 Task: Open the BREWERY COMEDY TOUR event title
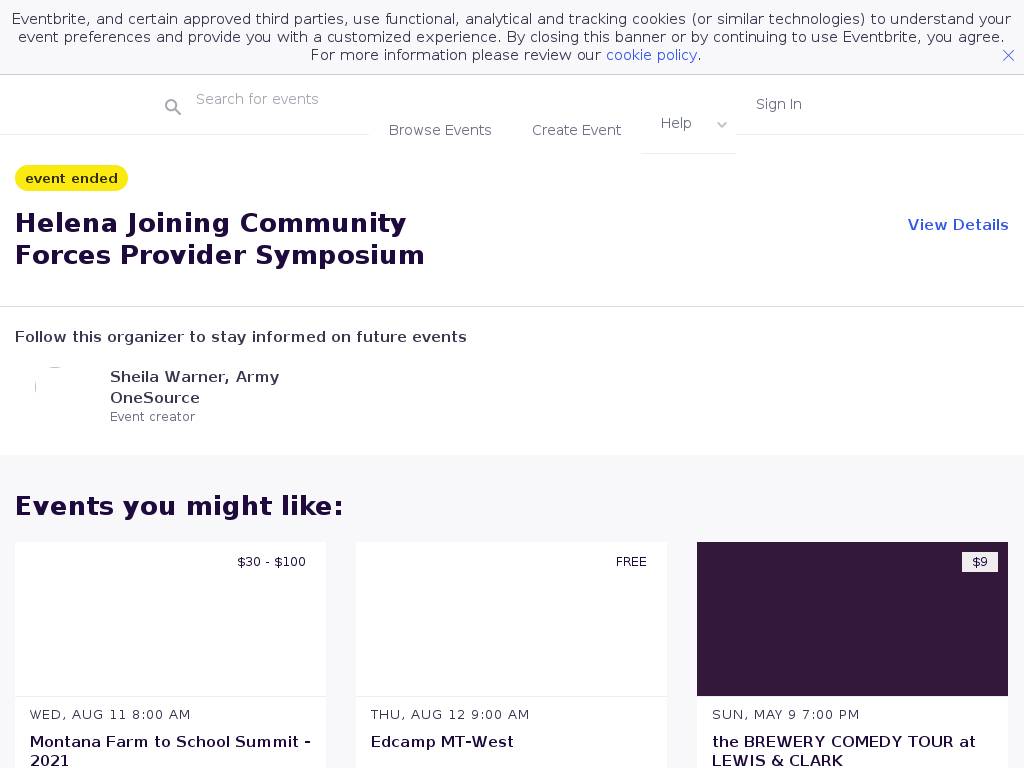(x=843, y=750)
